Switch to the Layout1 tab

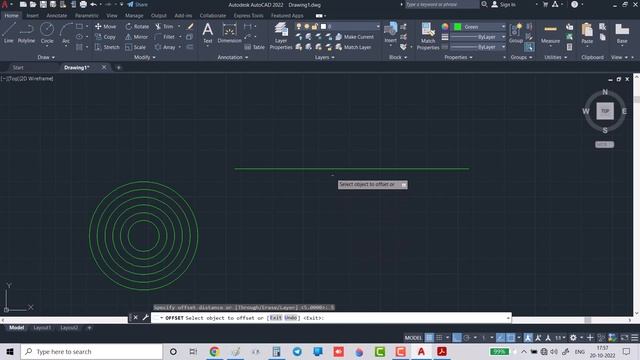click(x=42, y=328)
